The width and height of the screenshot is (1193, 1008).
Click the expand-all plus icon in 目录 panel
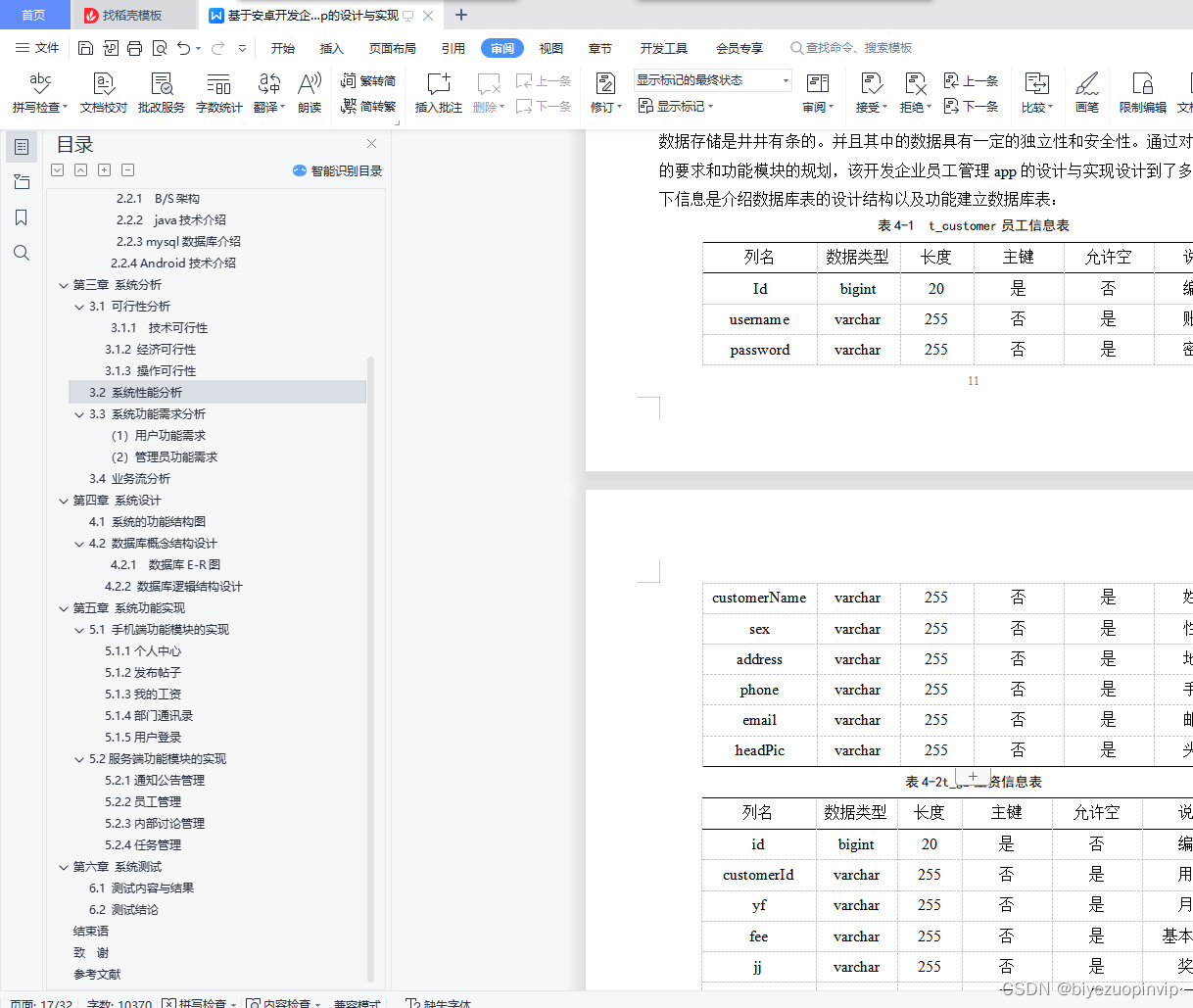click(104, 170)
